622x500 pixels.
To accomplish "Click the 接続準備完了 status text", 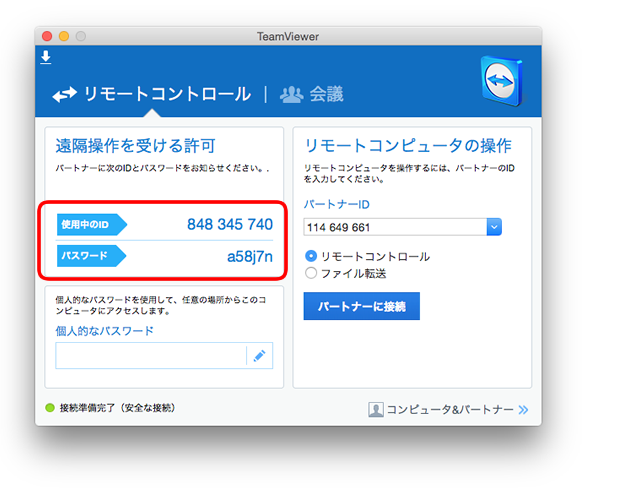I will [x=117, y=408].
